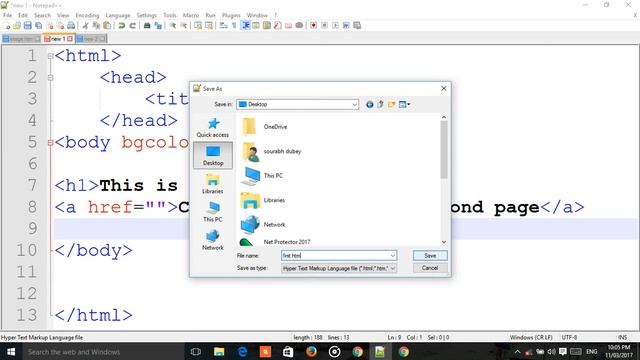Click the Save Recorded Macro icon
Screen dimensions: 640x360
(357, 26)
